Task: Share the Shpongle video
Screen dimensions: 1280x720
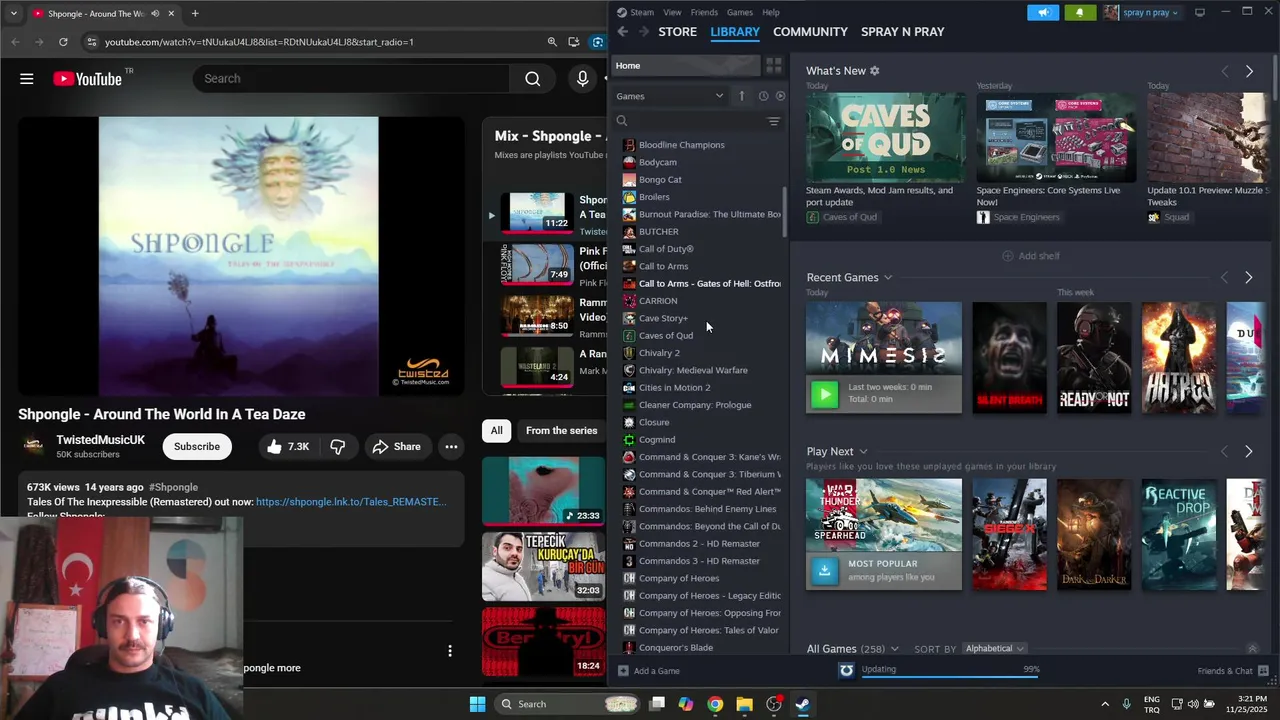Action: pos(397,447)
